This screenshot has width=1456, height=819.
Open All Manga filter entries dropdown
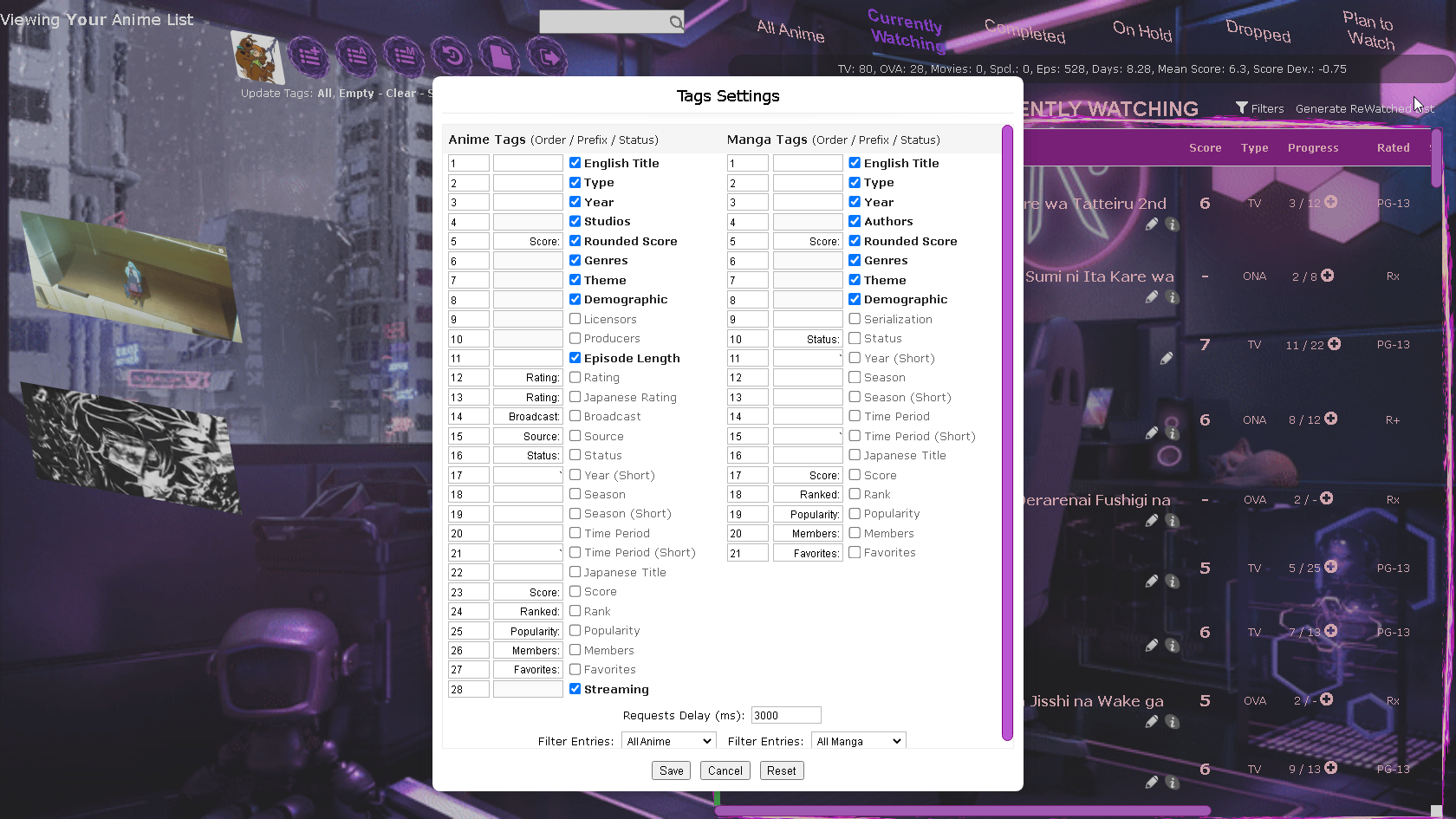pos(859,741)
